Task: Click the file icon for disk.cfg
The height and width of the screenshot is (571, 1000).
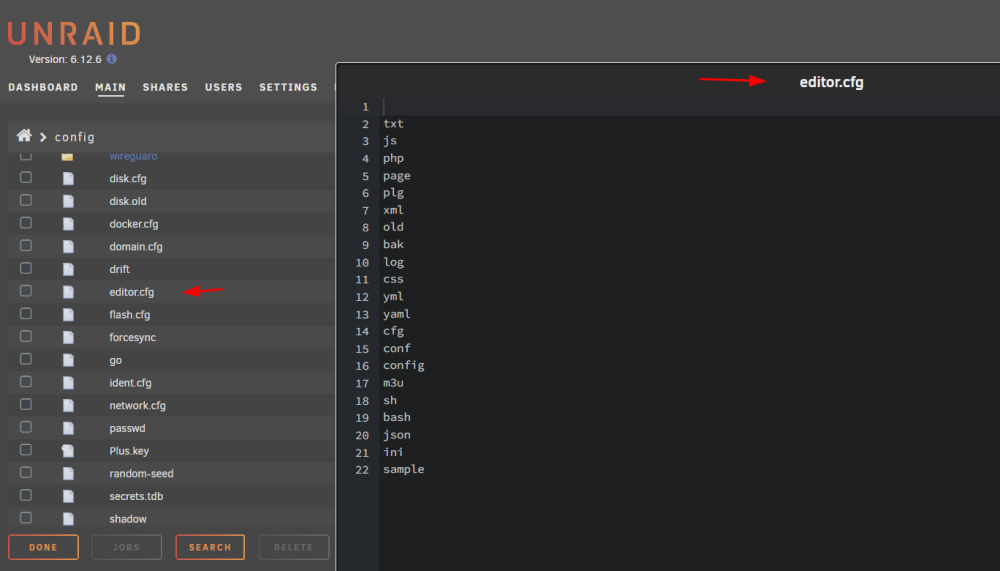Action: coord(68,179)
